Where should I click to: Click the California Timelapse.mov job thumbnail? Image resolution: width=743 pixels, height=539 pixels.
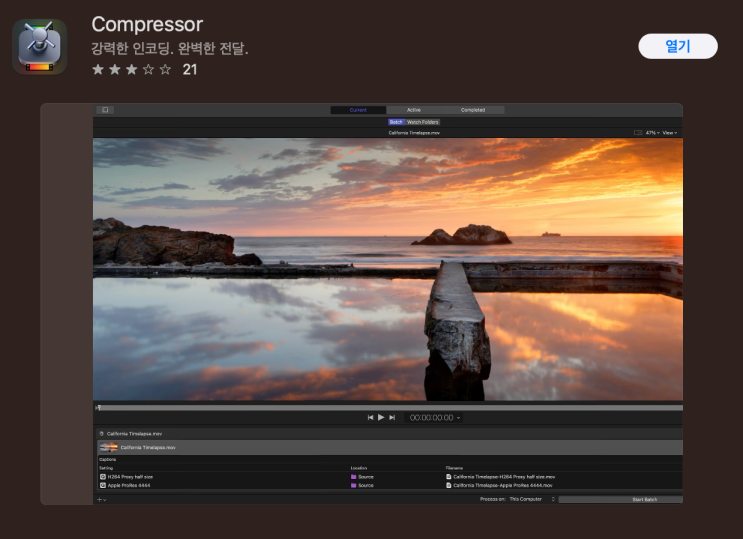pyautogui.click(x=108, y=447)
